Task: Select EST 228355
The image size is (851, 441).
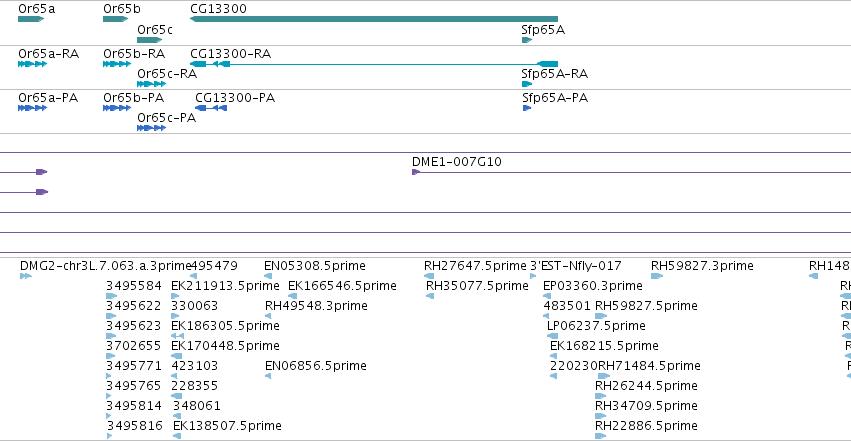Action: [177, 396]
